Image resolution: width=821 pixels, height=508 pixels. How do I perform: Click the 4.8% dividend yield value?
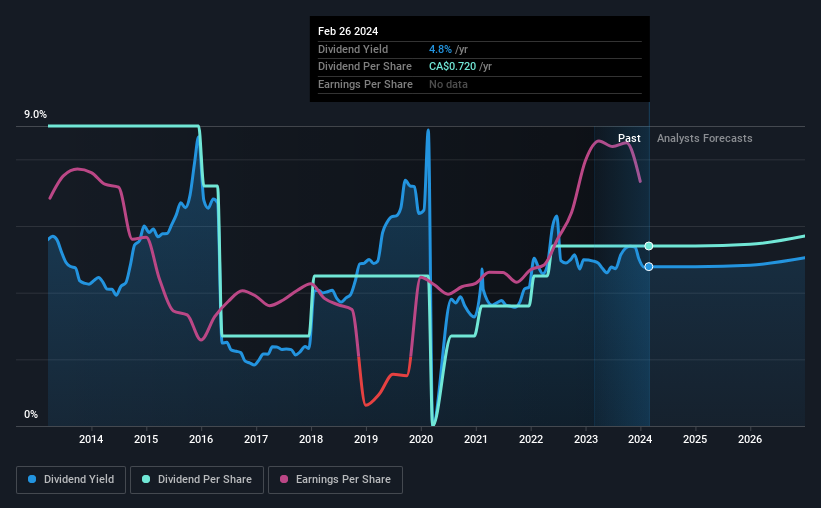(x=440, y=49)
